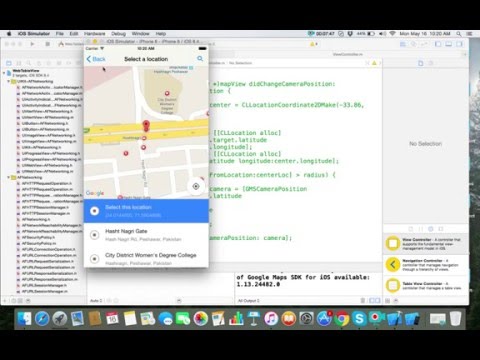
Task: Open the Project navigator folder icon
Action: point(9,63)
